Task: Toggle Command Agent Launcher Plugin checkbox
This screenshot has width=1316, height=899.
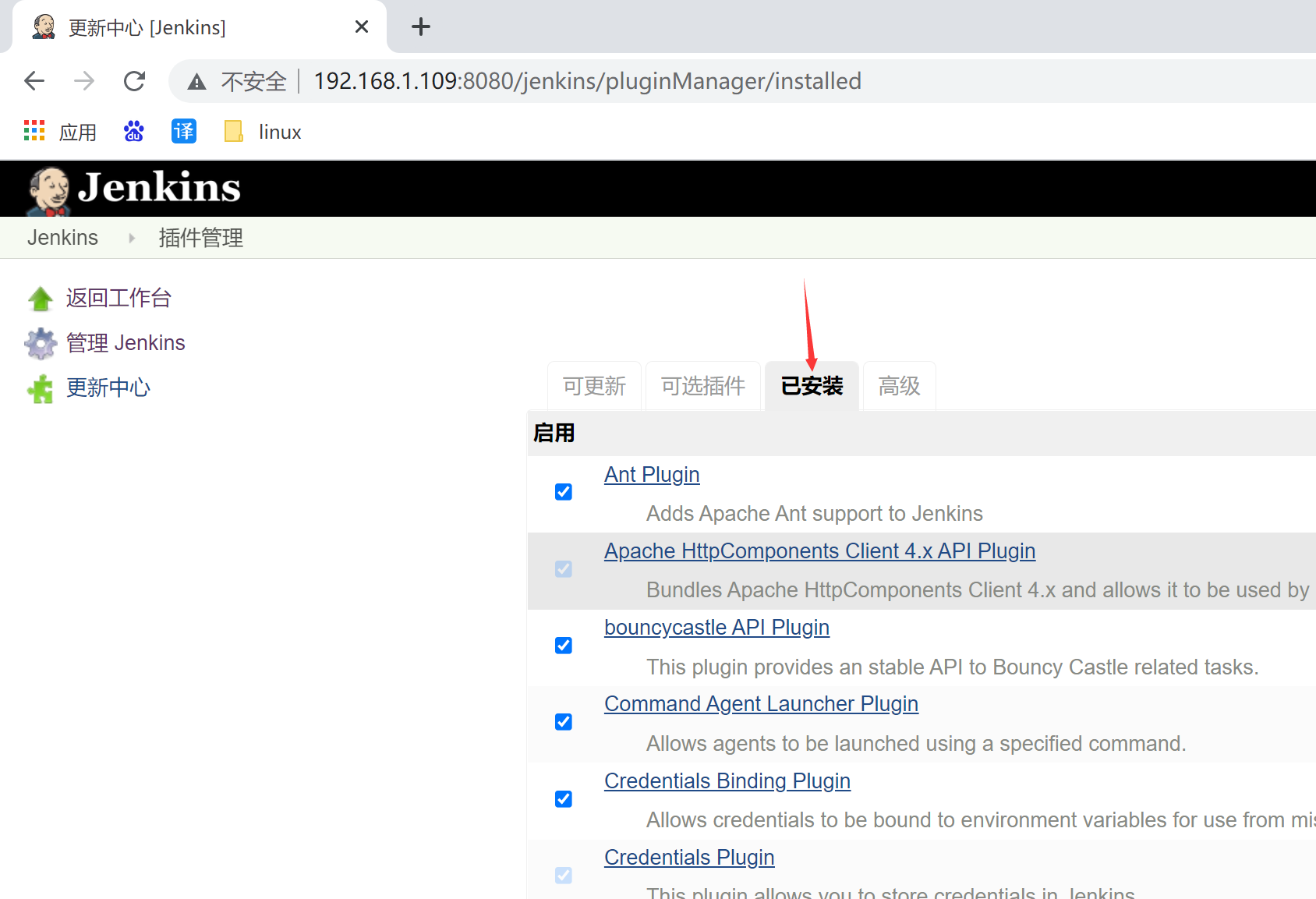Action: 564,722
